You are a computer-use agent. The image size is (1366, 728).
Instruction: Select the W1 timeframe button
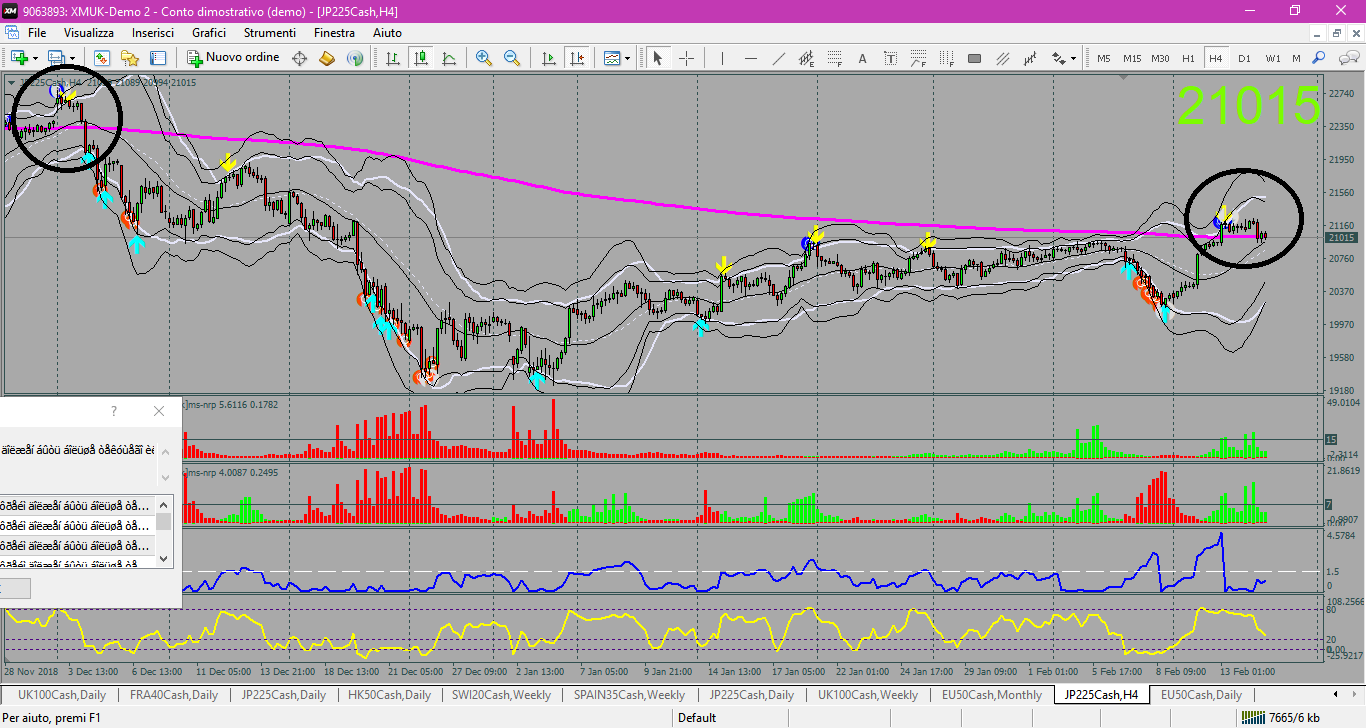click(x=1272, y=58)
